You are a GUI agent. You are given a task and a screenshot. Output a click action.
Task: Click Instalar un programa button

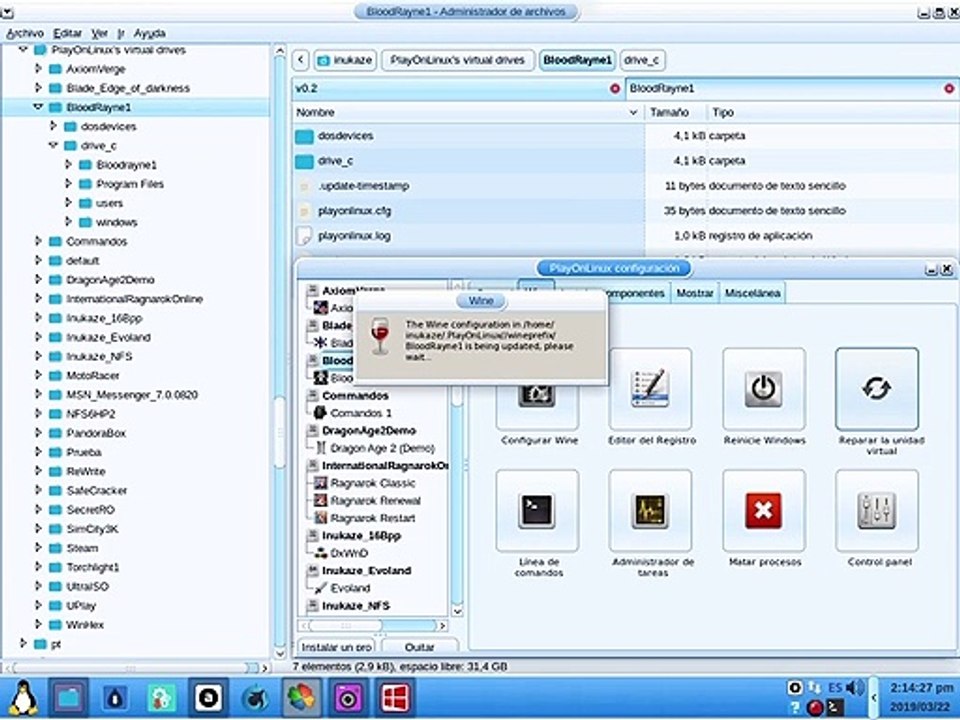337,647
